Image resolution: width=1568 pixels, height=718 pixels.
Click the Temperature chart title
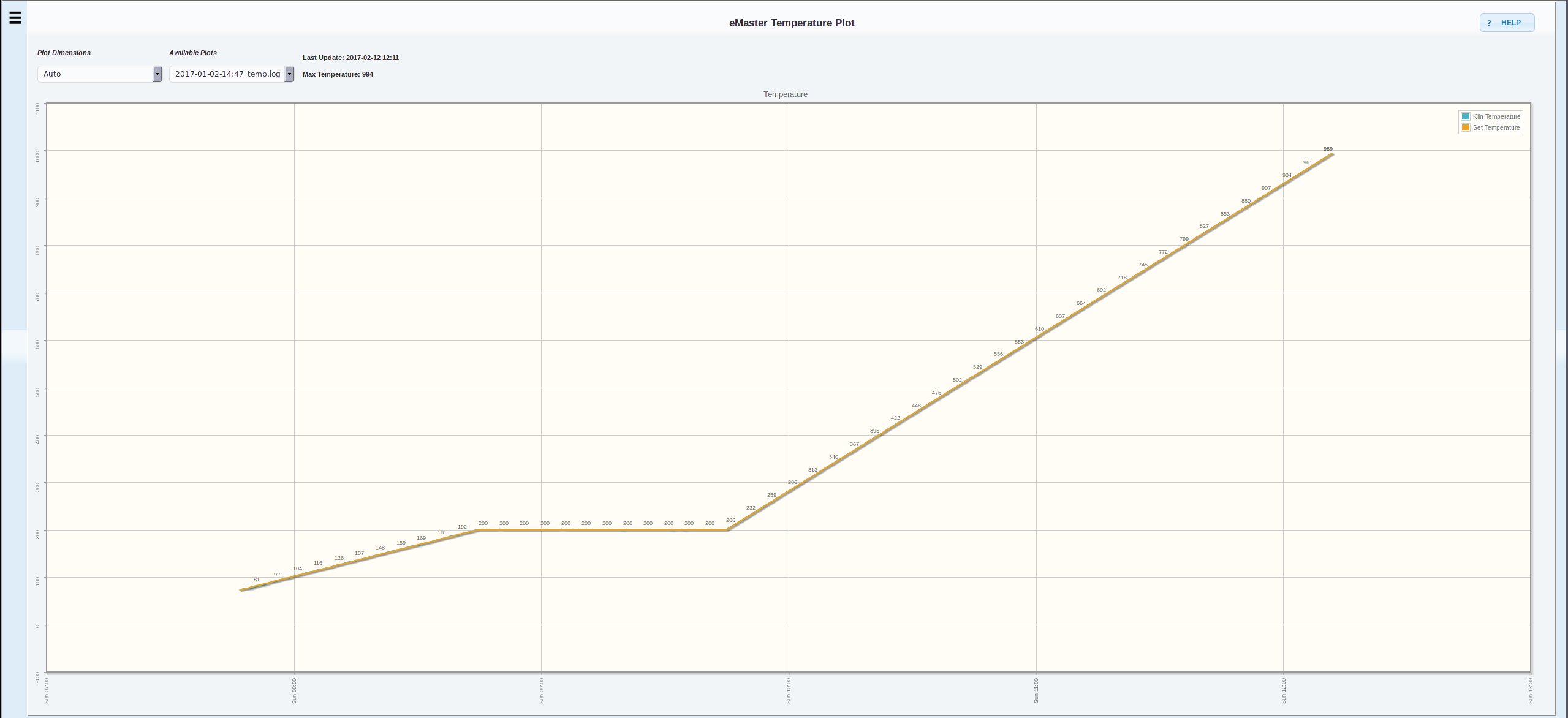[x=785, y=94]
